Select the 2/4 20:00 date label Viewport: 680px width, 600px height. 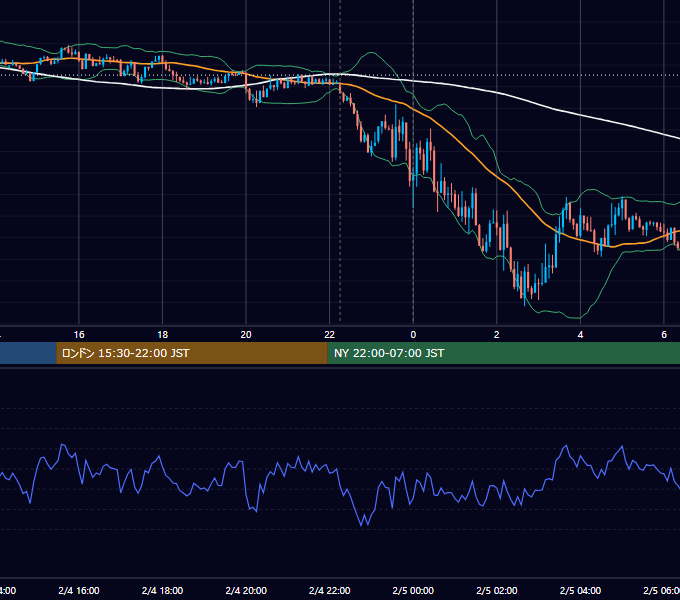246,590
